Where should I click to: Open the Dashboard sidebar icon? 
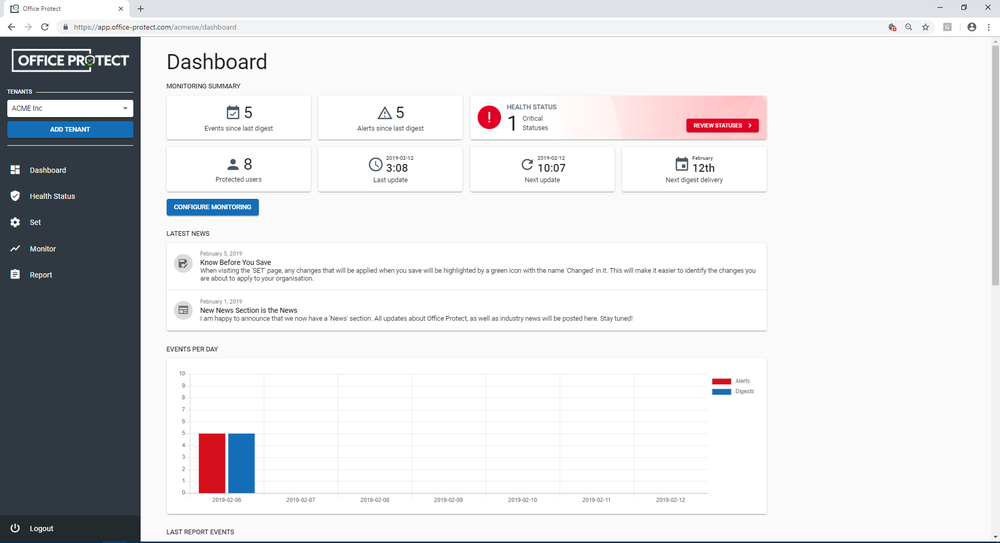[x=15, y=170]
